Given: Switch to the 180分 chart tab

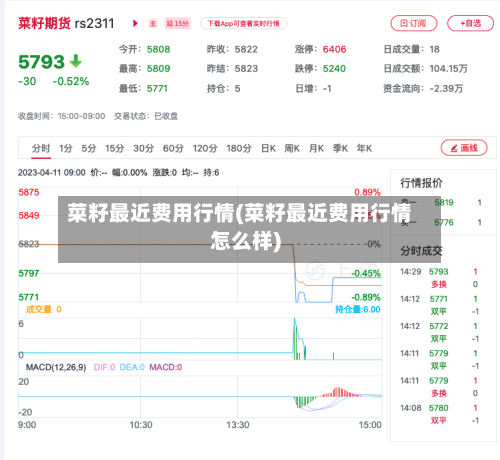Looking at the screenshot, I should point(239,148).
